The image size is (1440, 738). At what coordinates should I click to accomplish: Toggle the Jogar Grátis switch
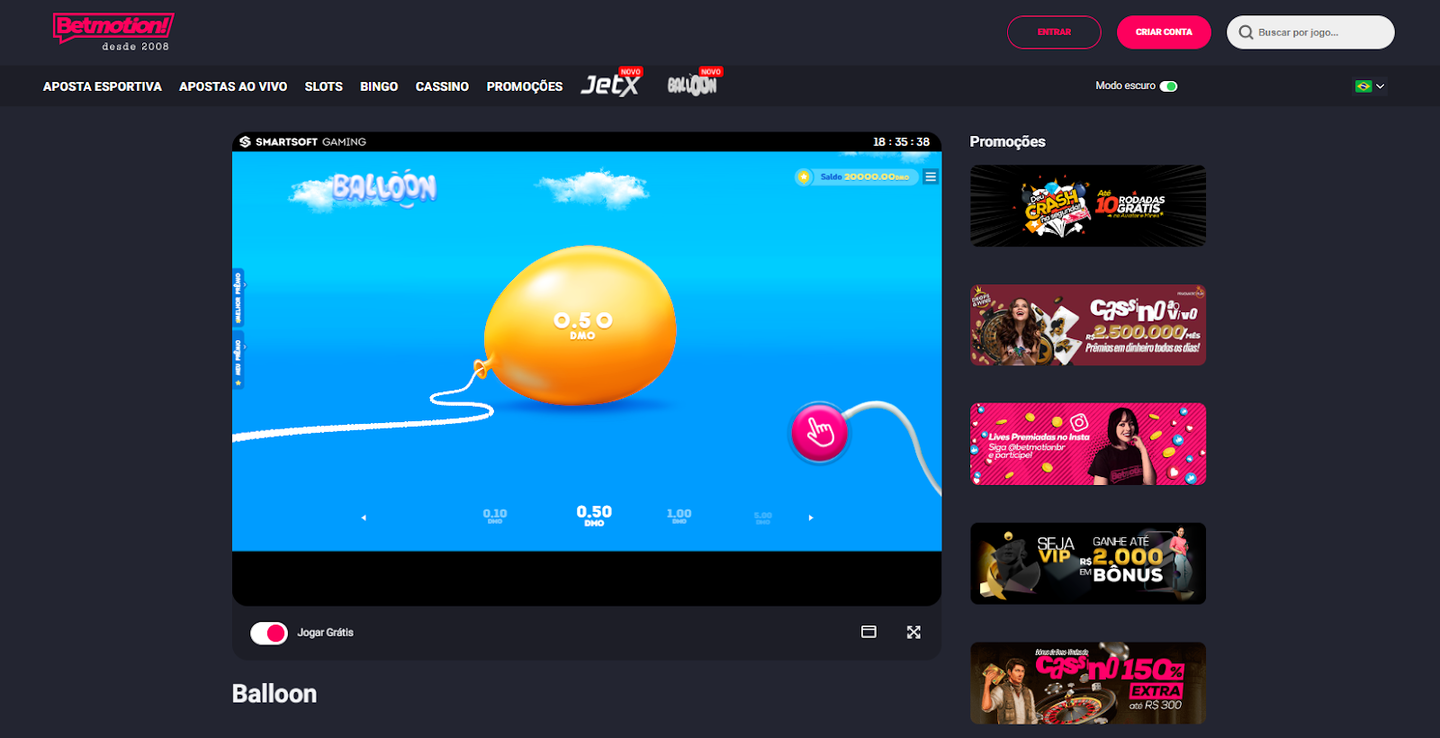tap(269, 633)
